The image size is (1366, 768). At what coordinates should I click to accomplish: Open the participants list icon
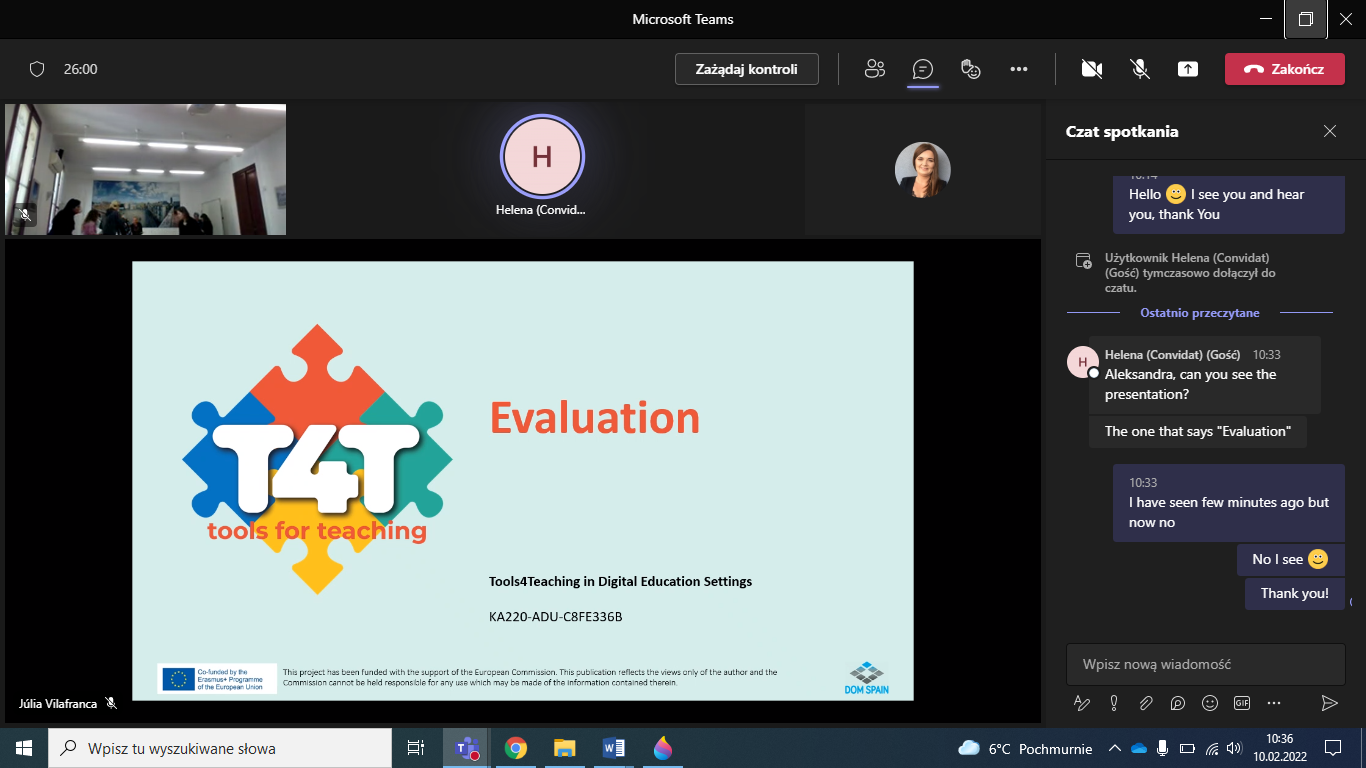click(875, 69)
